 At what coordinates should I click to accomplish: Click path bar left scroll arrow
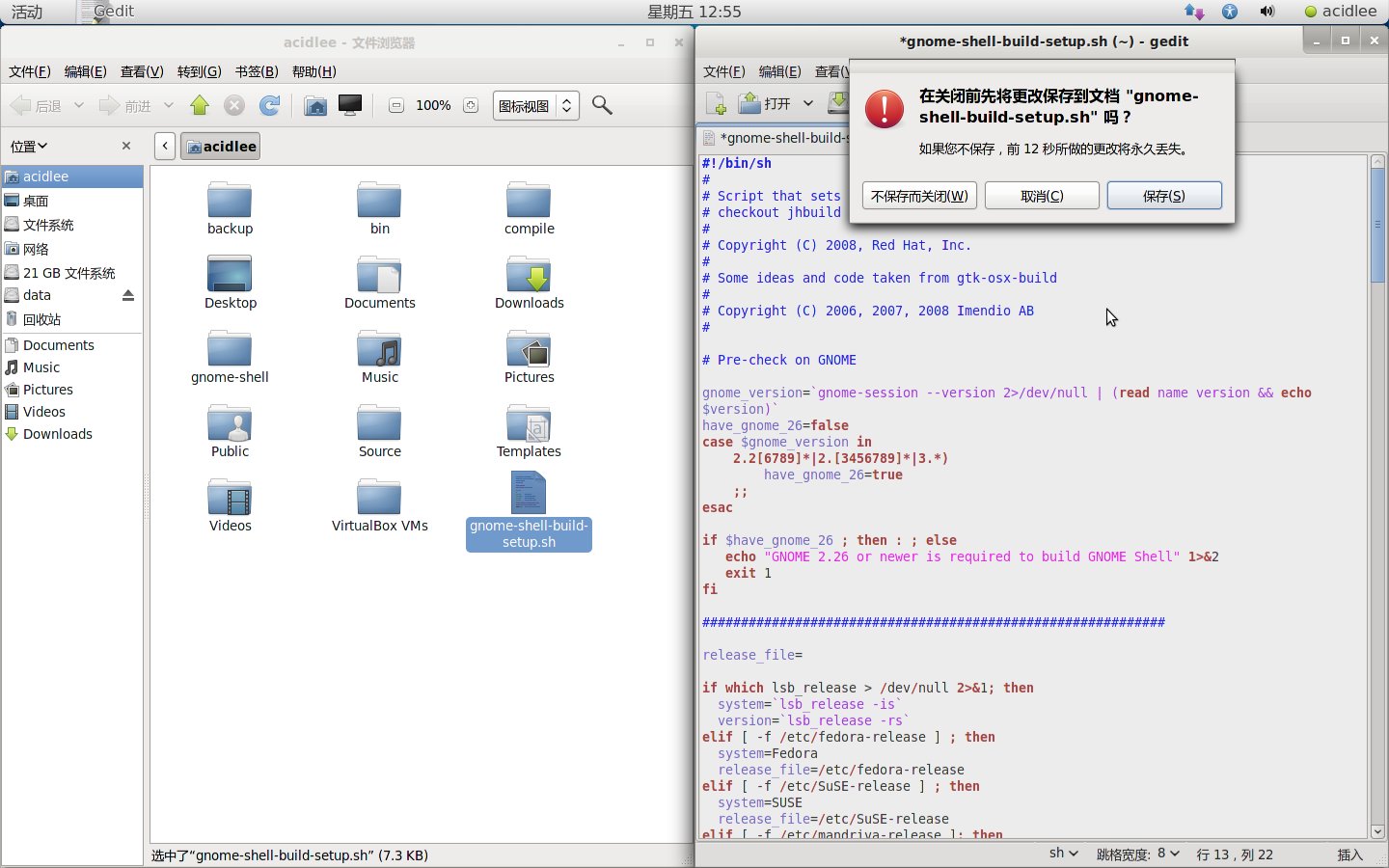pyautogui.click(x=165, y=147)
